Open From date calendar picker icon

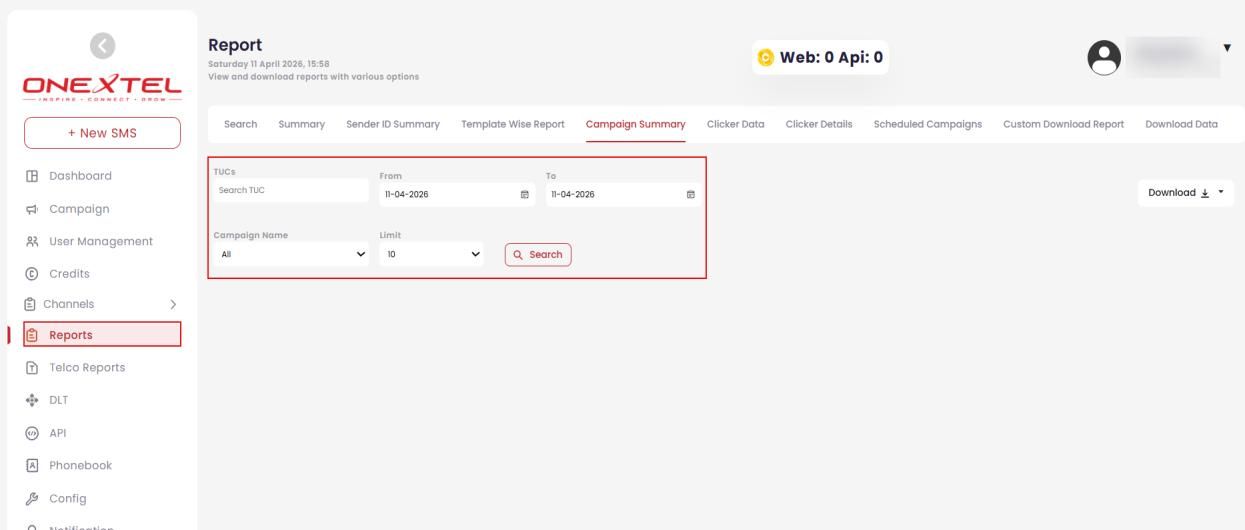pyautogui.click(x=524, y=194)
